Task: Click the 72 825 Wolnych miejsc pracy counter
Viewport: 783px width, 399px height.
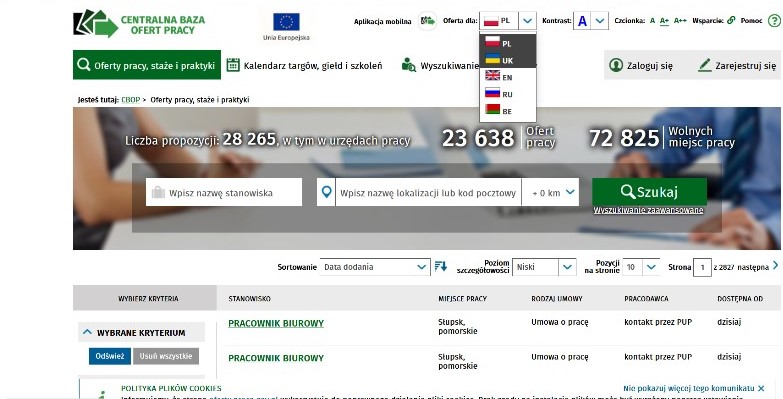Action: click(662, 138)
